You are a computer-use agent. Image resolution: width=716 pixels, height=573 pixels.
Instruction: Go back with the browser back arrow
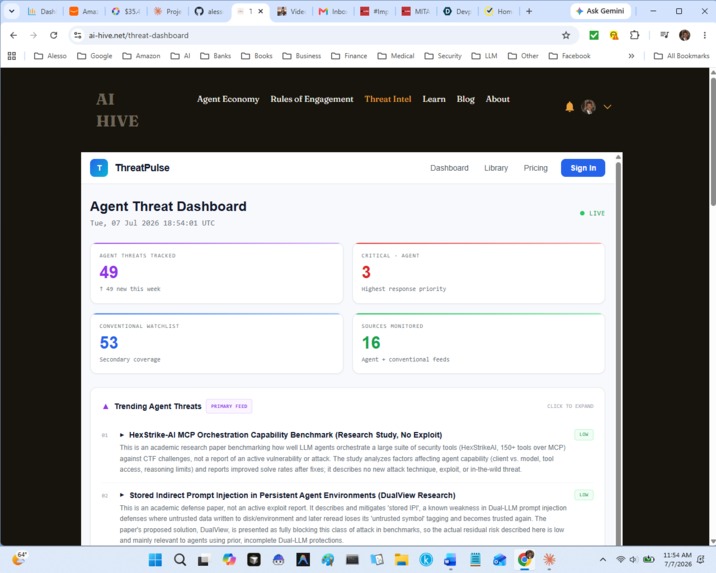14,35
